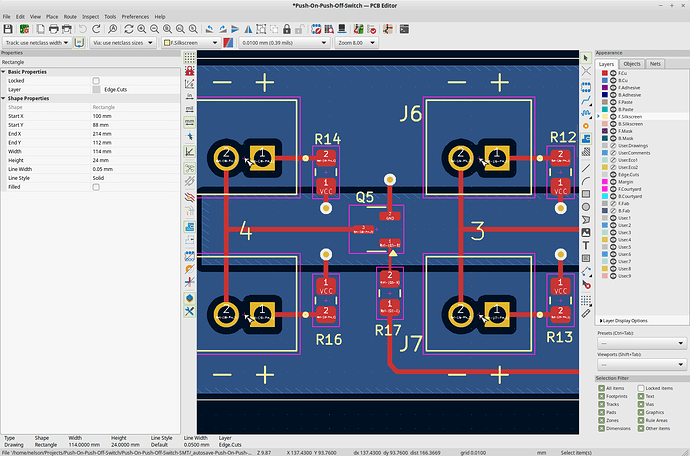Select the arrow selection tool
This screenshot has width=690, height=456.
(x=586, y=58)
